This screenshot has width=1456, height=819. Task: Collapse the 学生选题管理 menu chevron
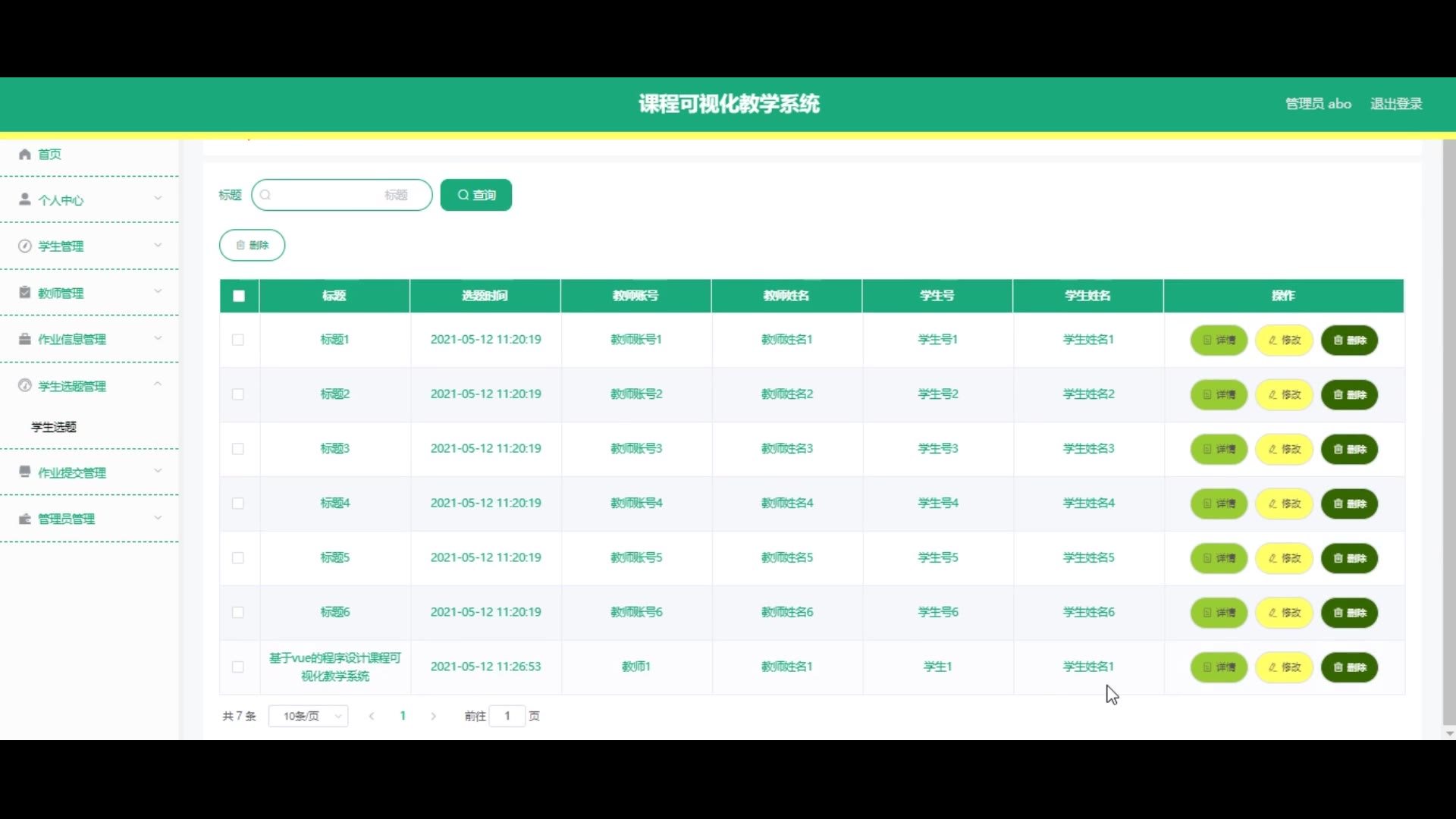tap(158, 384)
